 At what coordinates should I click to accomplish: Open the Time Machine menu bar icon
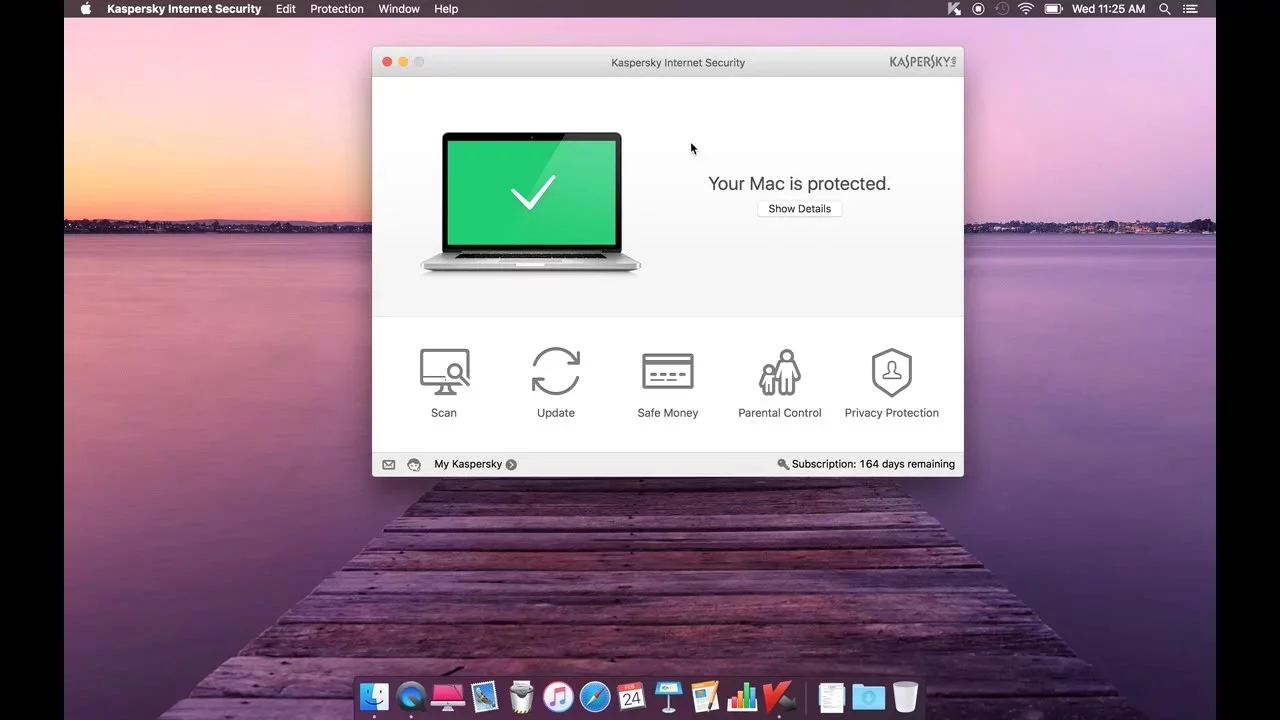1002,9
